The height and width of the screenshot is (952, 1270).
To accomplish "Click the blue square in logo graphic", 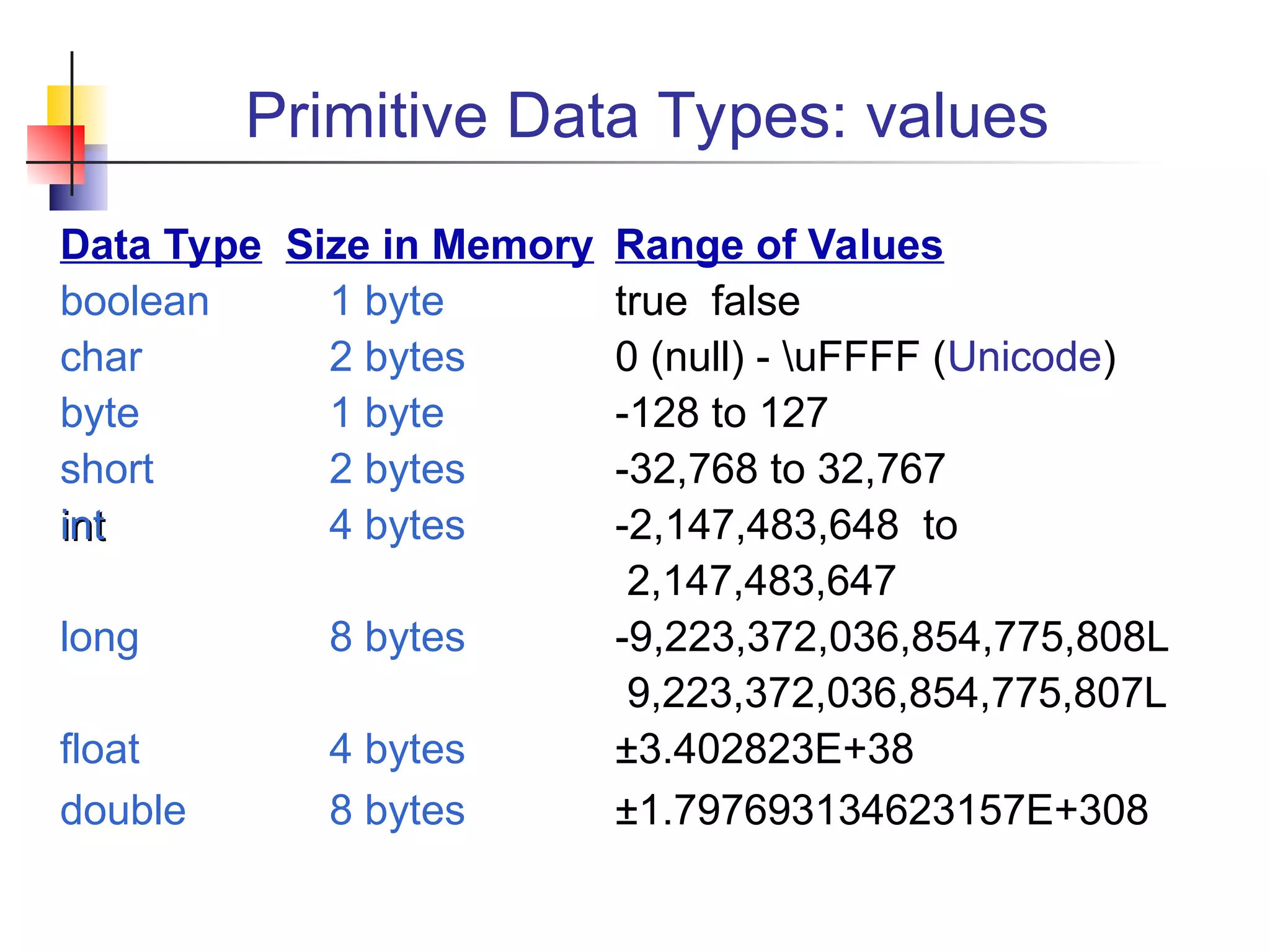I will 79,177.
